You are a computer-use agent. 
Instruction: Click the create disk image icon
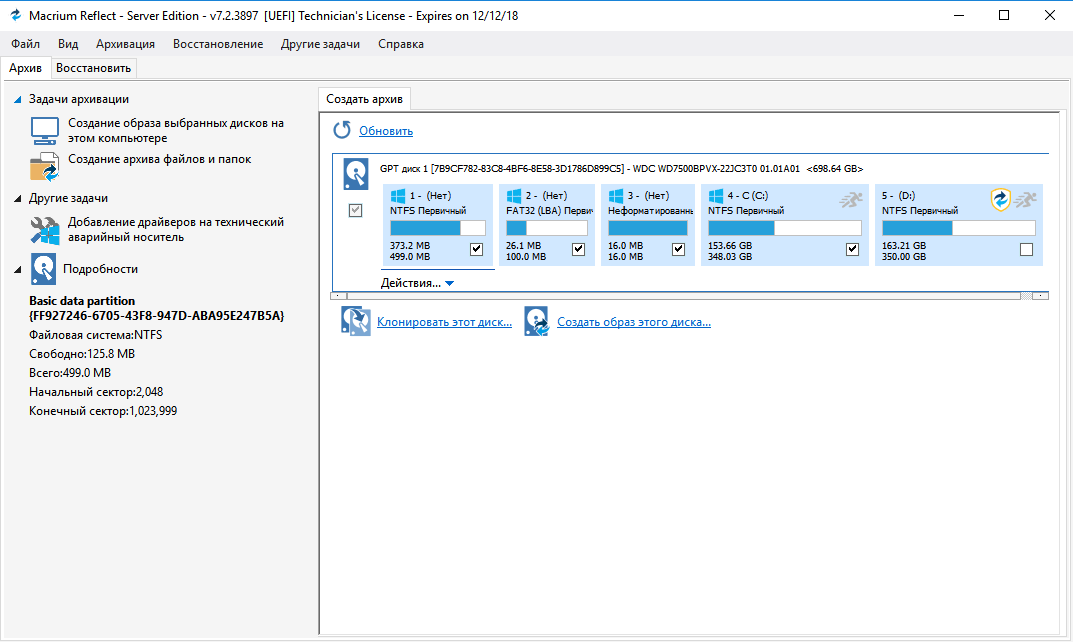(x=537, y=321)
